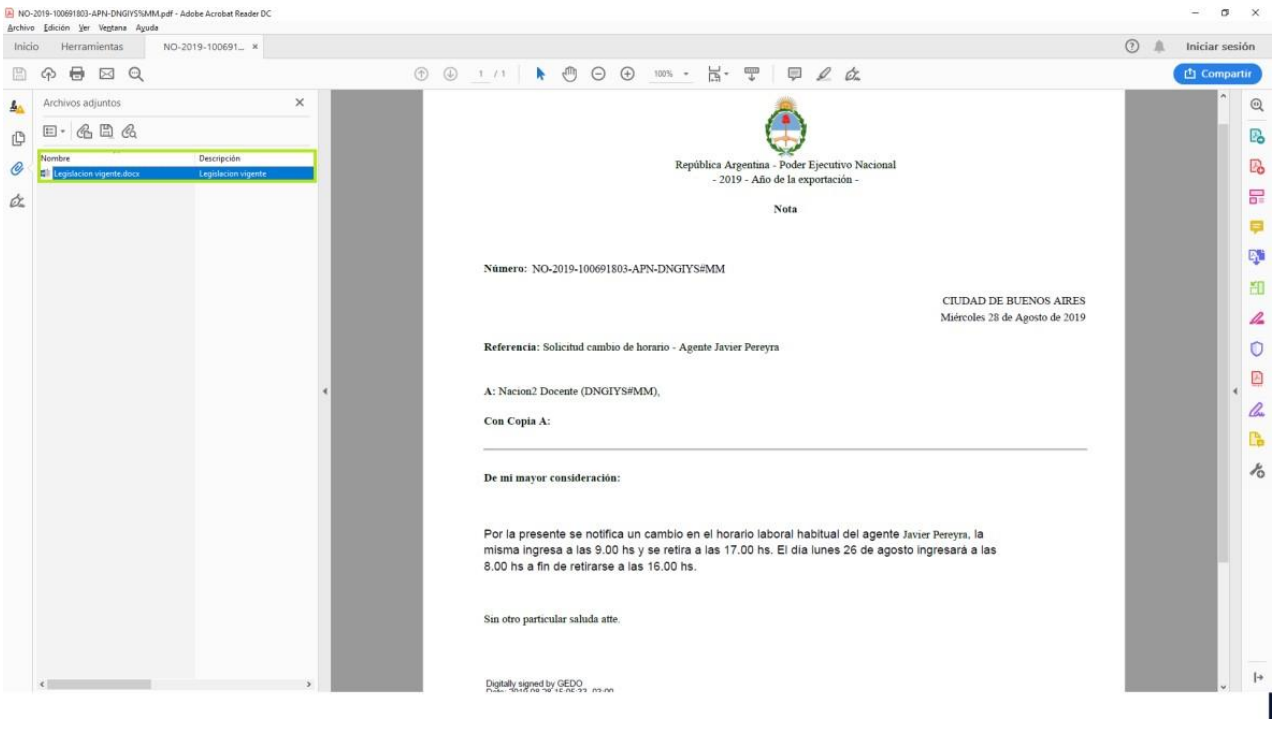Open the attachments paperclip panel icon
The height and width of the screenshot is (741, 1279).
(17, 169)
